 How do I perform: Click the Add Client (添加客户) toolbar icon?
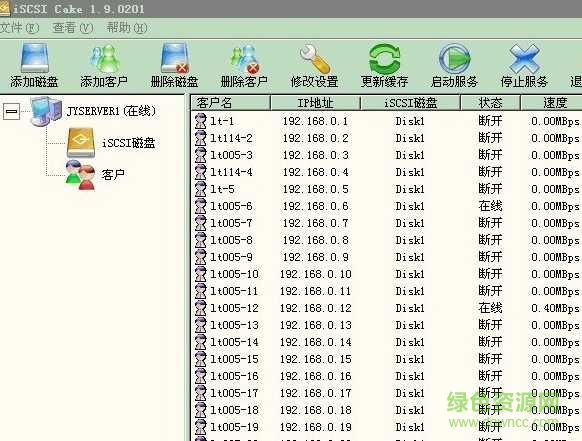104,58
